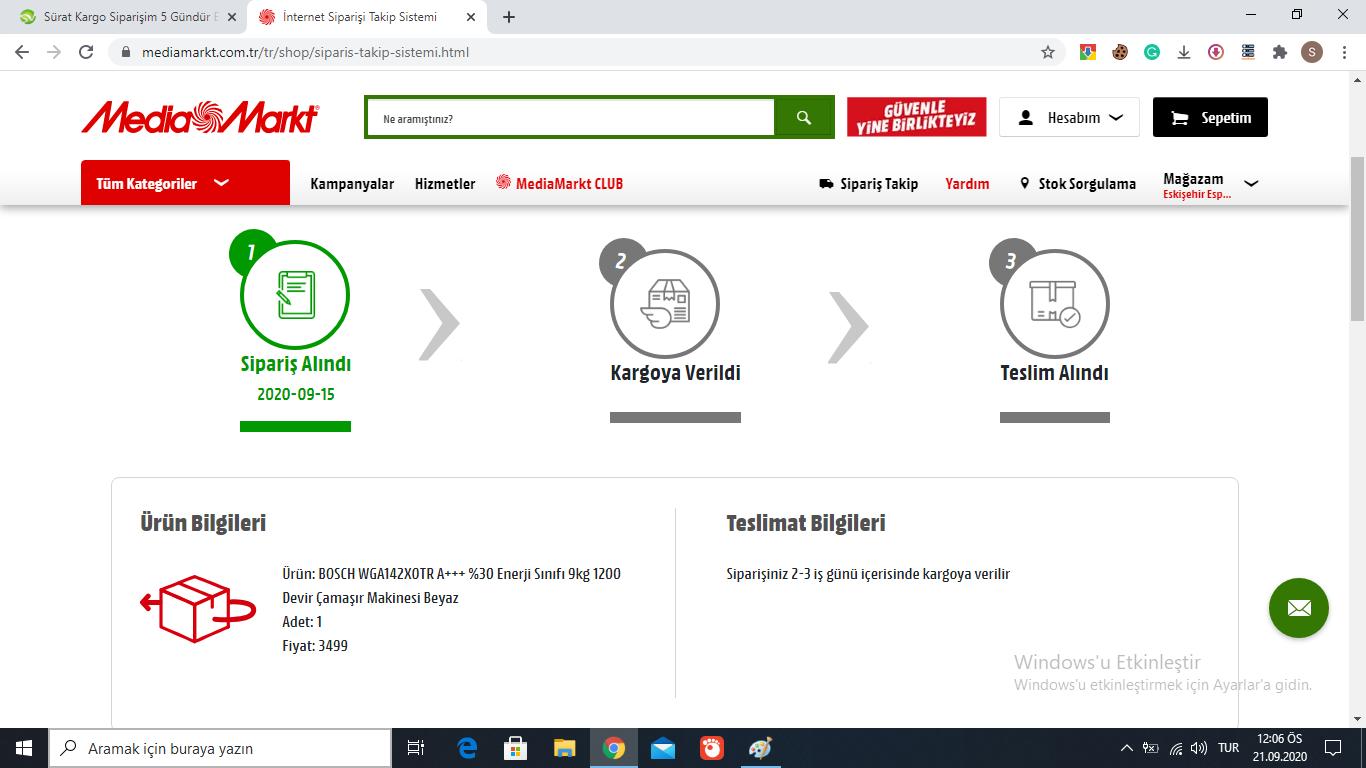Close the Sürat Kargo tab
This screenshot has width=1366, height=768.
point(232,17)
